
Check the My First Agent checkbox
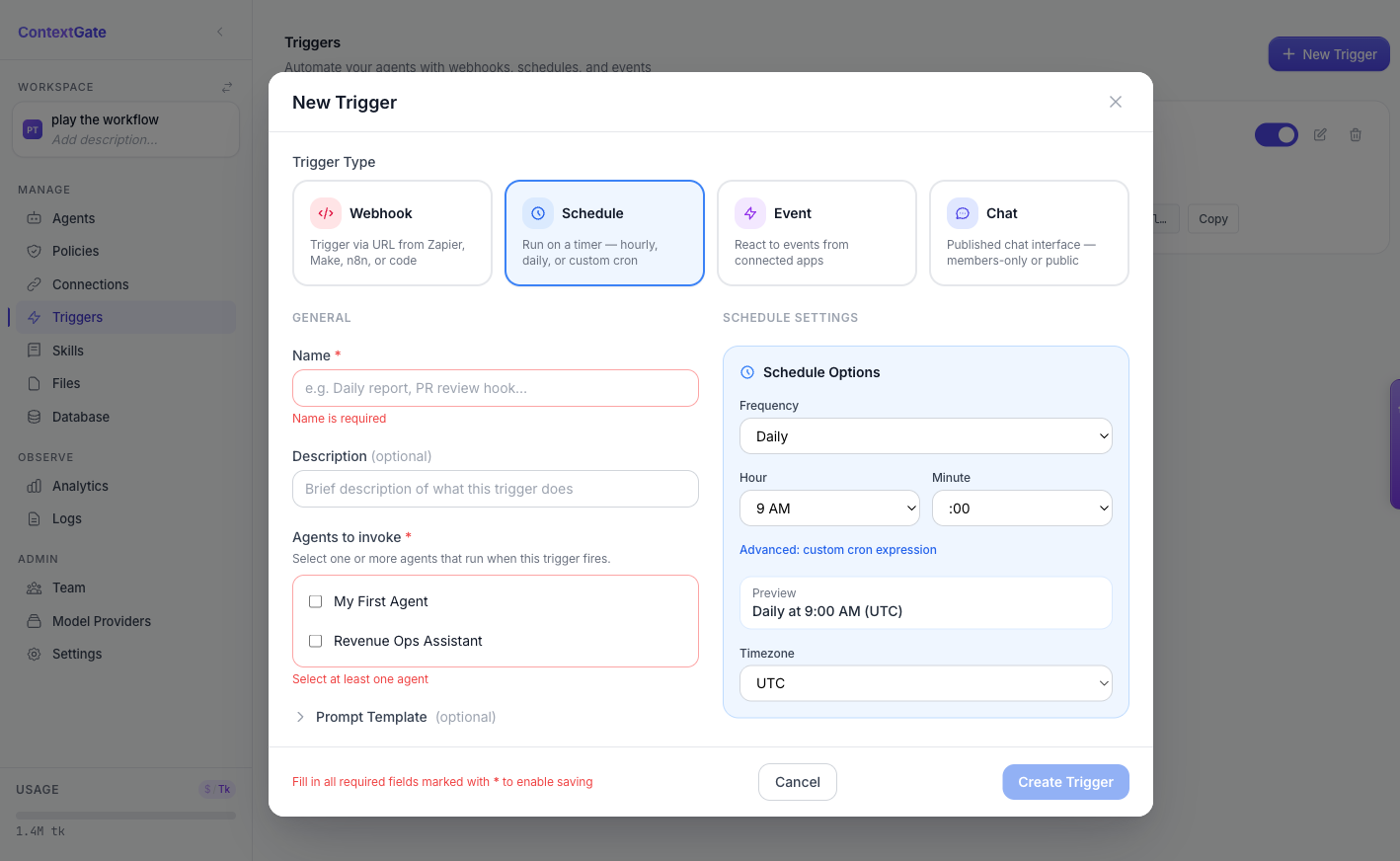(316, 601)
